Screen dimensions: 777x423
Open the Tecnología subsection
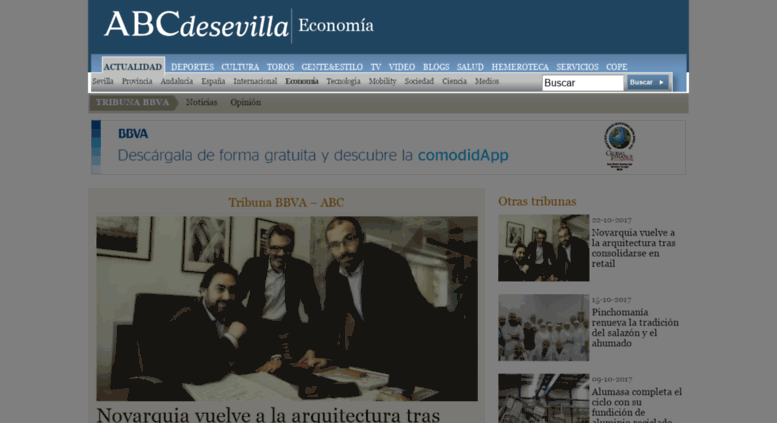(x=343, y=81)
